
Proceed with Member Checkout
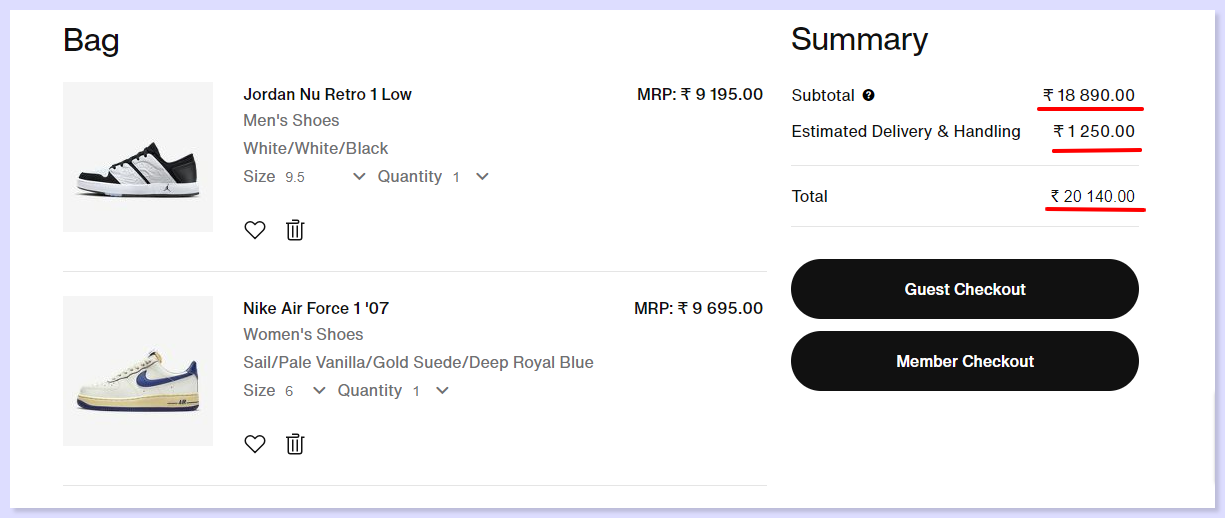(965, 361)
